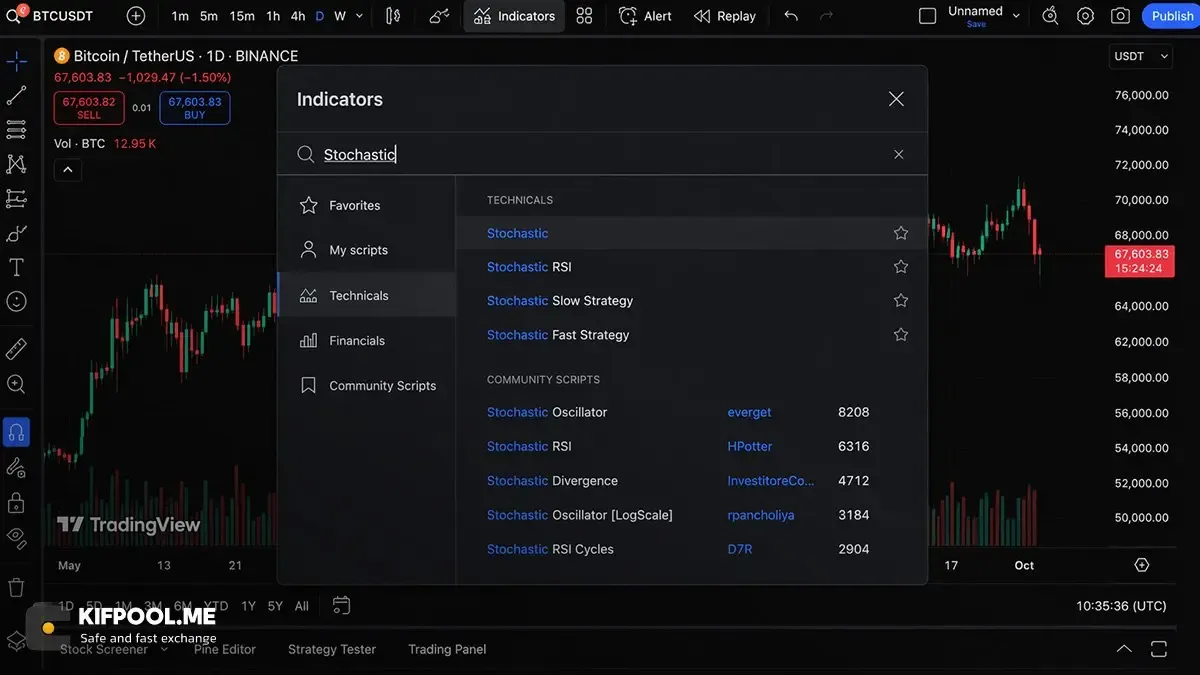Open the Strategy Tester tab
1200x675 pixels.
(x=332, y=649)
